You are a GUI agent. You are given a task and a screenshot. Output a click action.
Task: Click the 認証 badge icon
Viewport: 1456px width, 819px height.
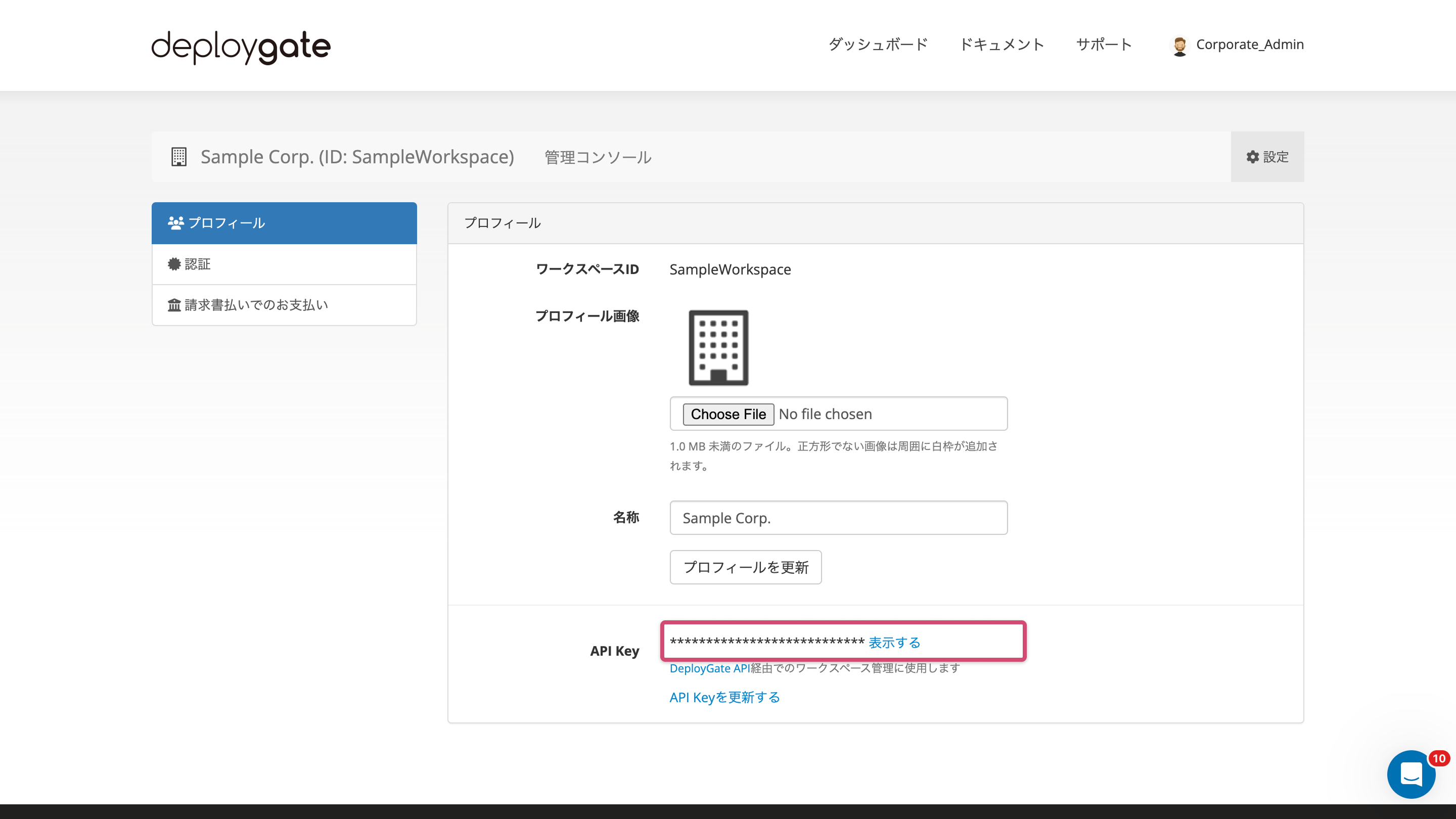(x=174, y=263)
